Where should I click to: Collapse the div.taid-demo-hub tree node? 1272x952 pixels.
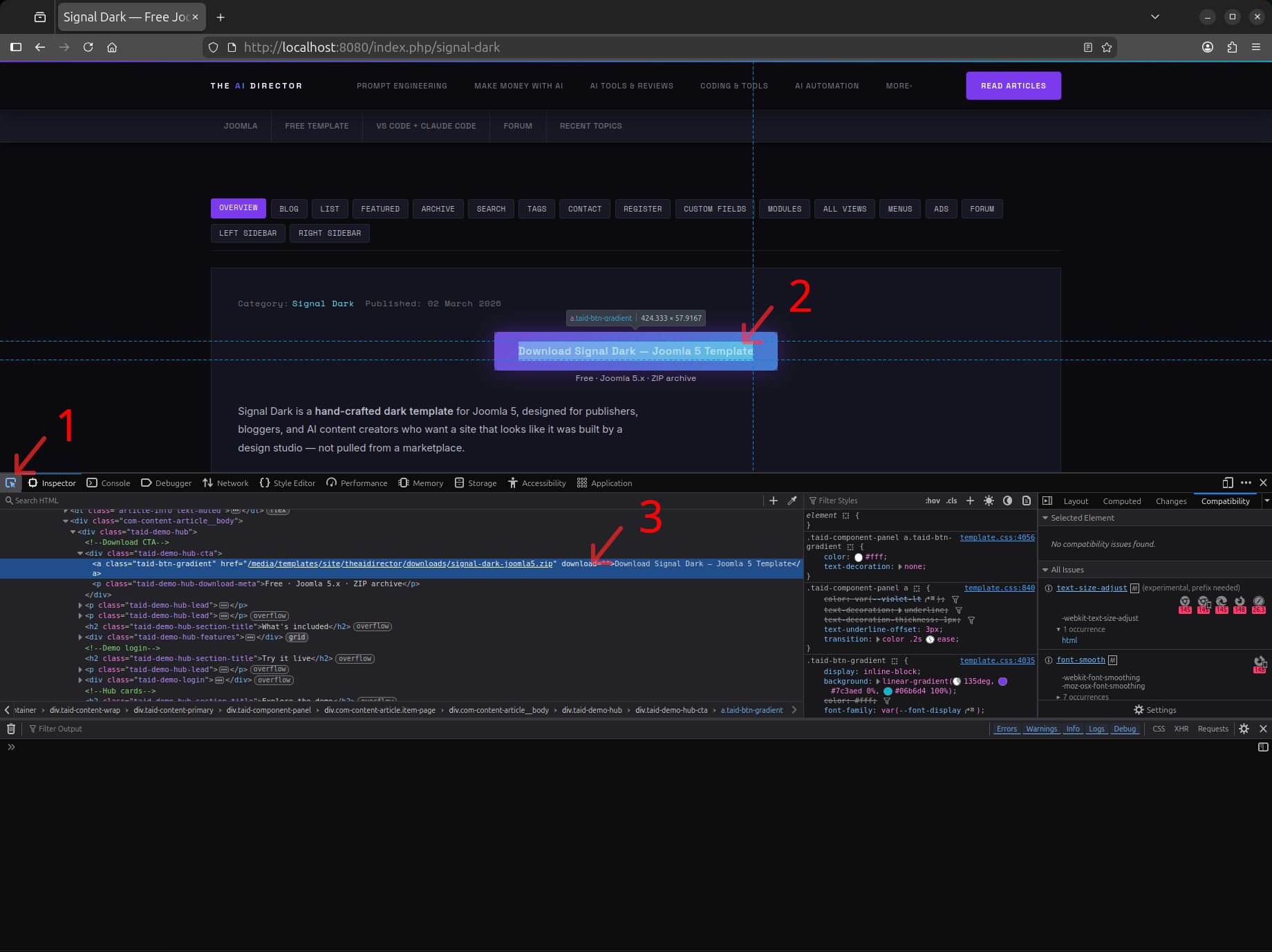click(73, 531)
